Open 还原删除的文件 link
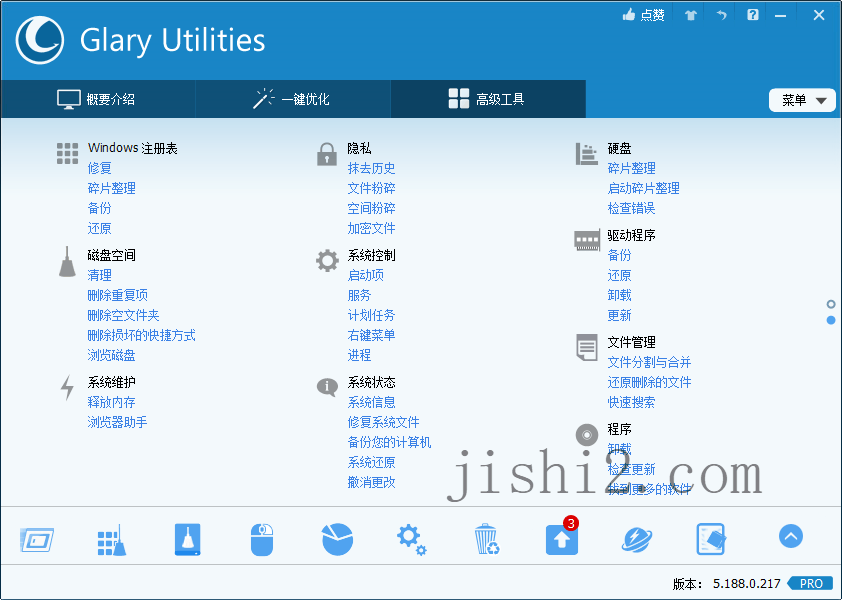 (x=649, y=382)
